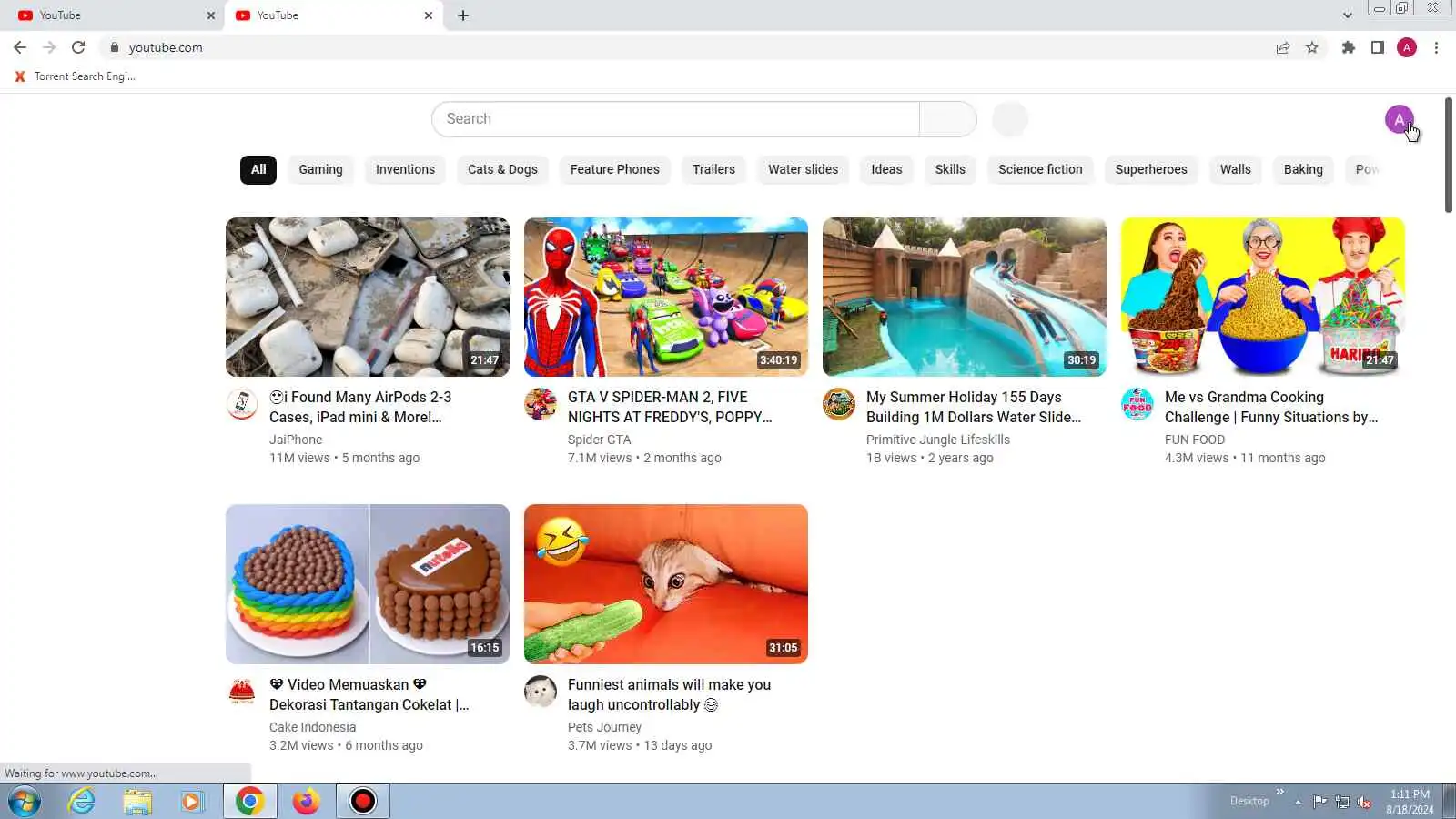Image resolution: width=1456 pixels, height=819 pixels.
Task: Select the Superheroes chip
Action: coord(1151,169)
